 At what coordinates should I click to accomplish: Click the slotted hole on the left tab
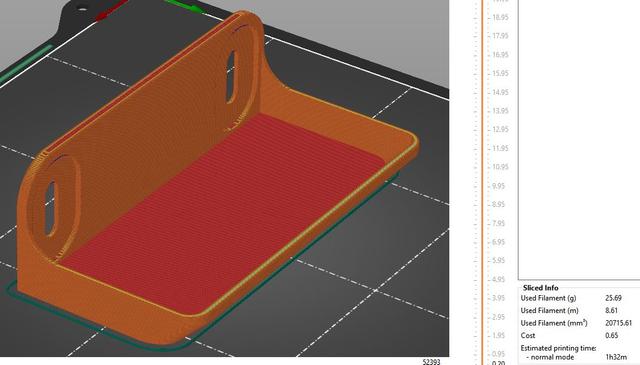pyautogui.click(x=50, y=209)
